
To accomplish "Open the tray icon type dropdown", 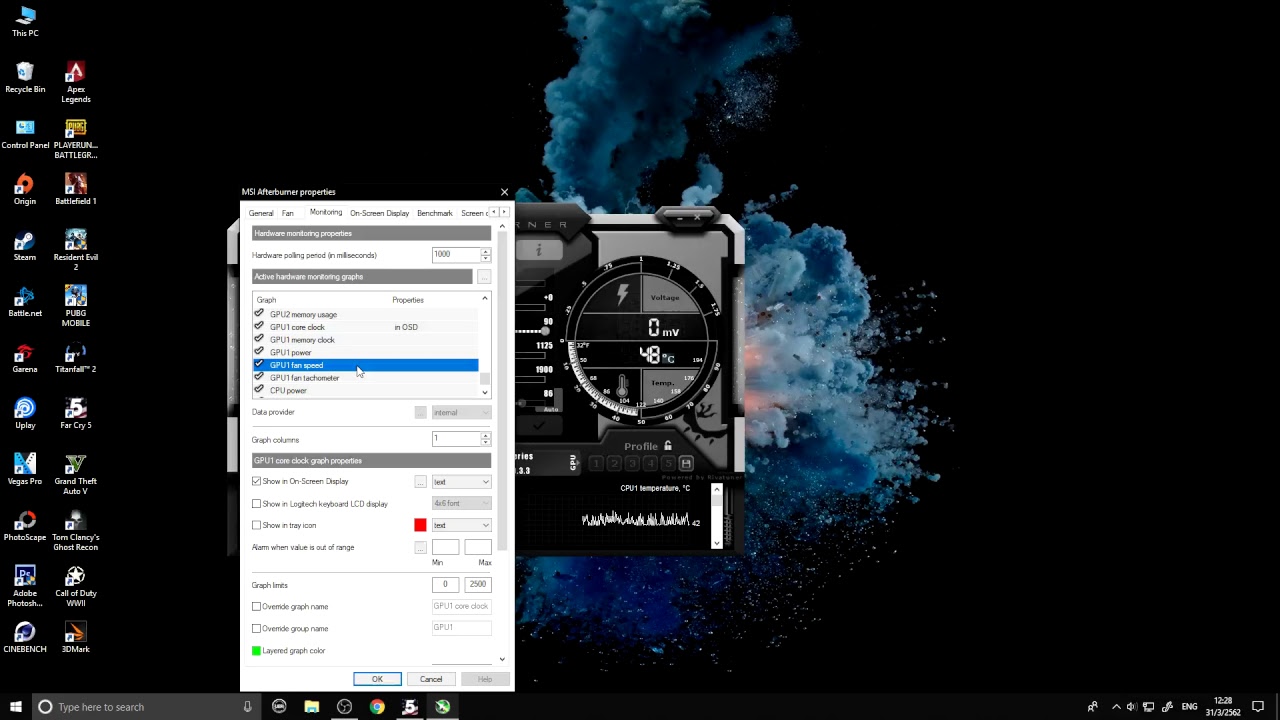I will click(461, 525).
